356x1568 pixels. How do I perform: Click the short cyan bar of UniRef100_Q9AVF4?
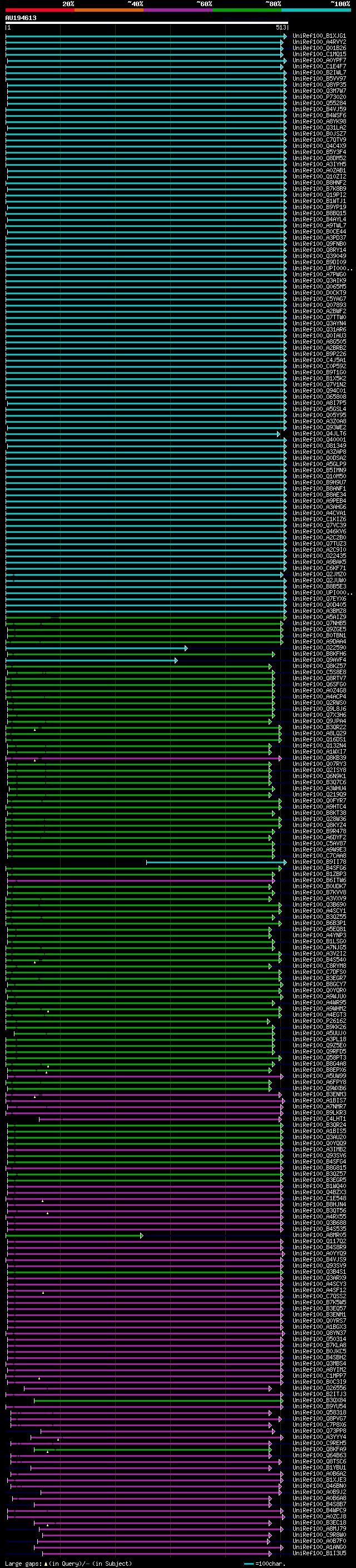(92, 660)
